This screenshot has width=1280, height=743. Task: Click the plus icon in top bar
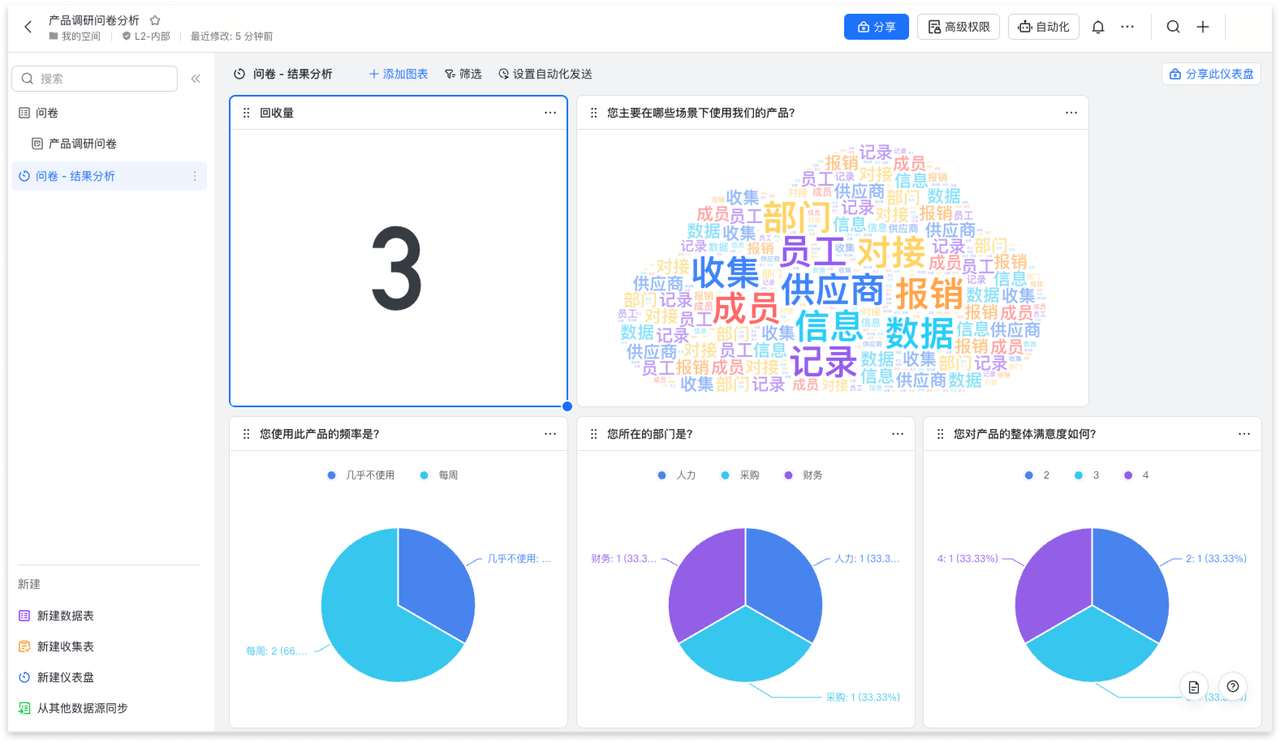click(1203, 27)
